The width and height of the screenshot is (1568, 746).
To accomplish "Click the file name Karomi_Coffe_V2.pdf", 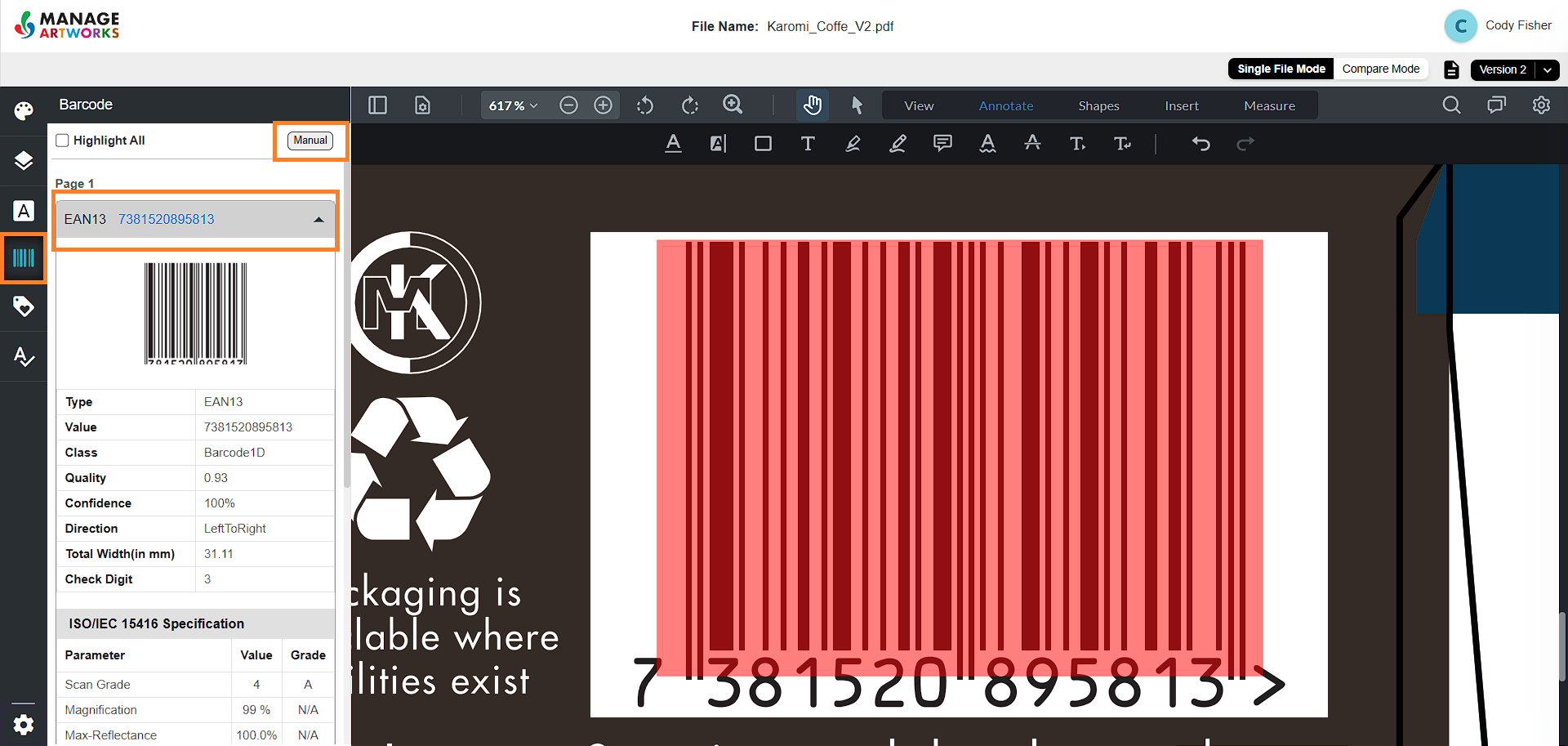I will click(x=831, y=26).
